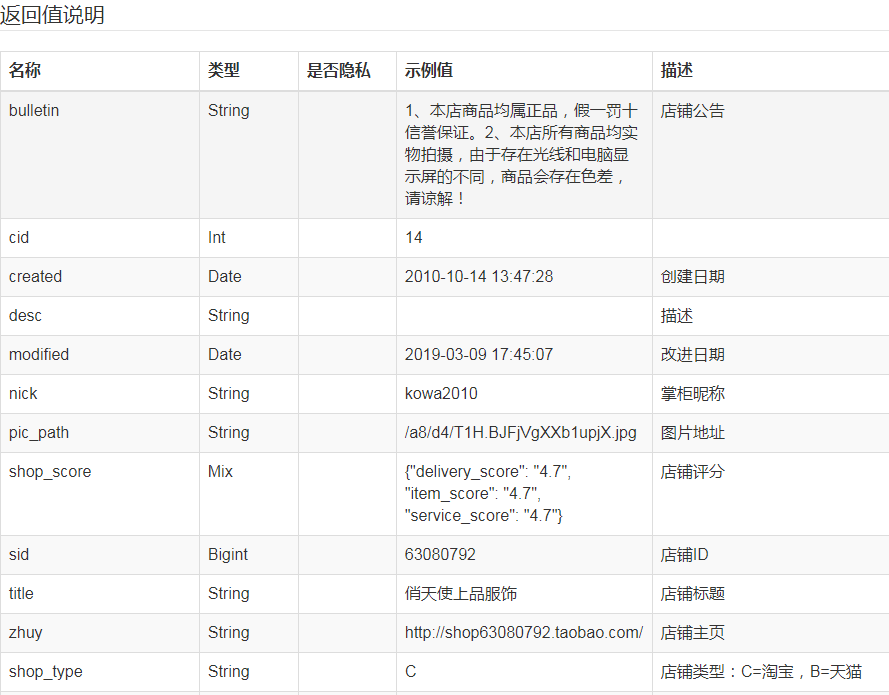The height and width of the screenshot is (695, 889).
Task: Click the 图片地址 description
Action: click(x=693, y=433)
